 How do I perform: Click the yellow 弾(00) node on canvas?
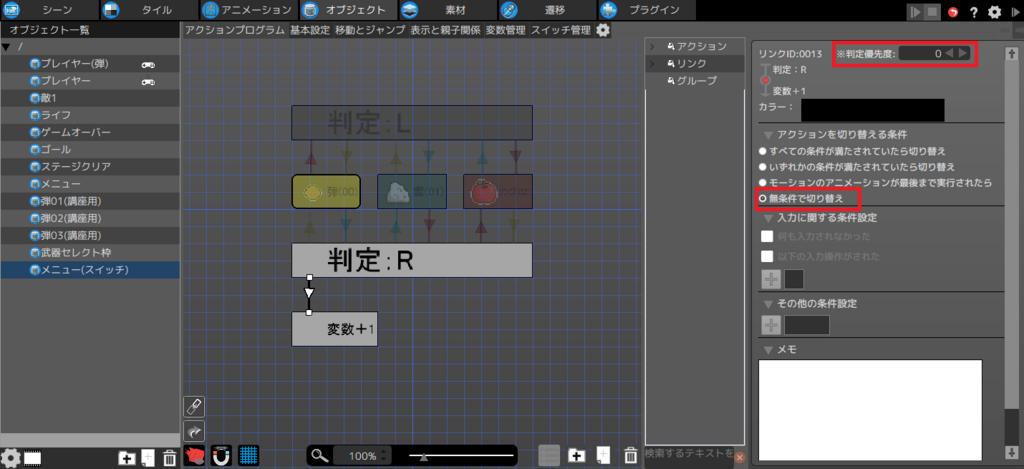pos(326,191)
